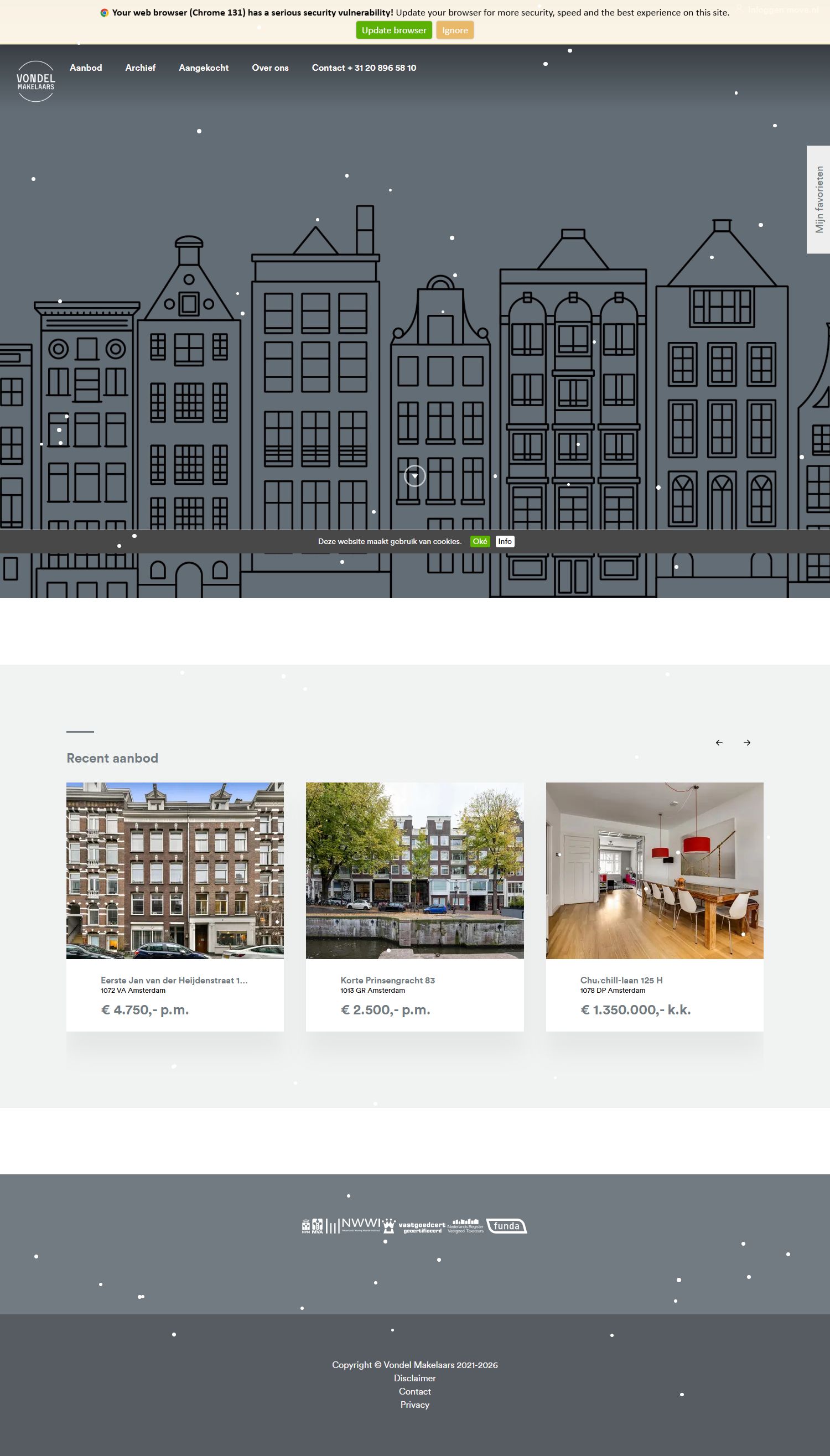Open the Over ons page
The width and height of the screenshot is (830, 1456).
pos(270,68)
